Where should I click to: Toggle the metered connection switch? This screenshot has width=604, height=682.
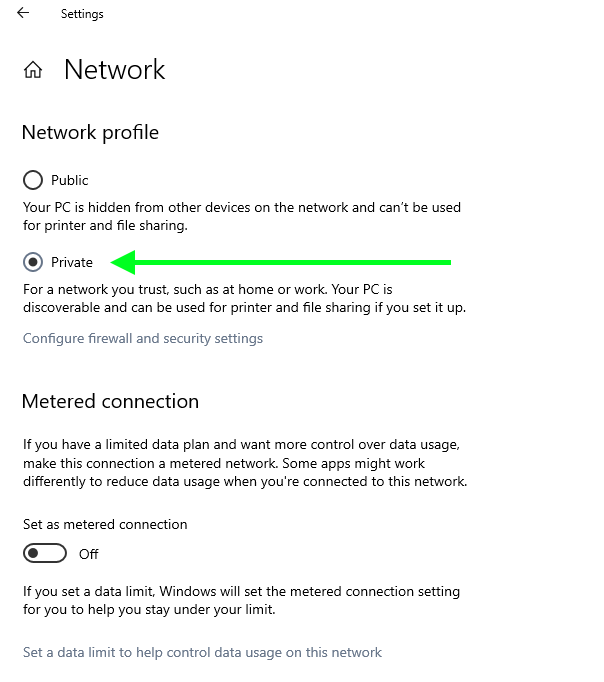[x=46, y=553]
